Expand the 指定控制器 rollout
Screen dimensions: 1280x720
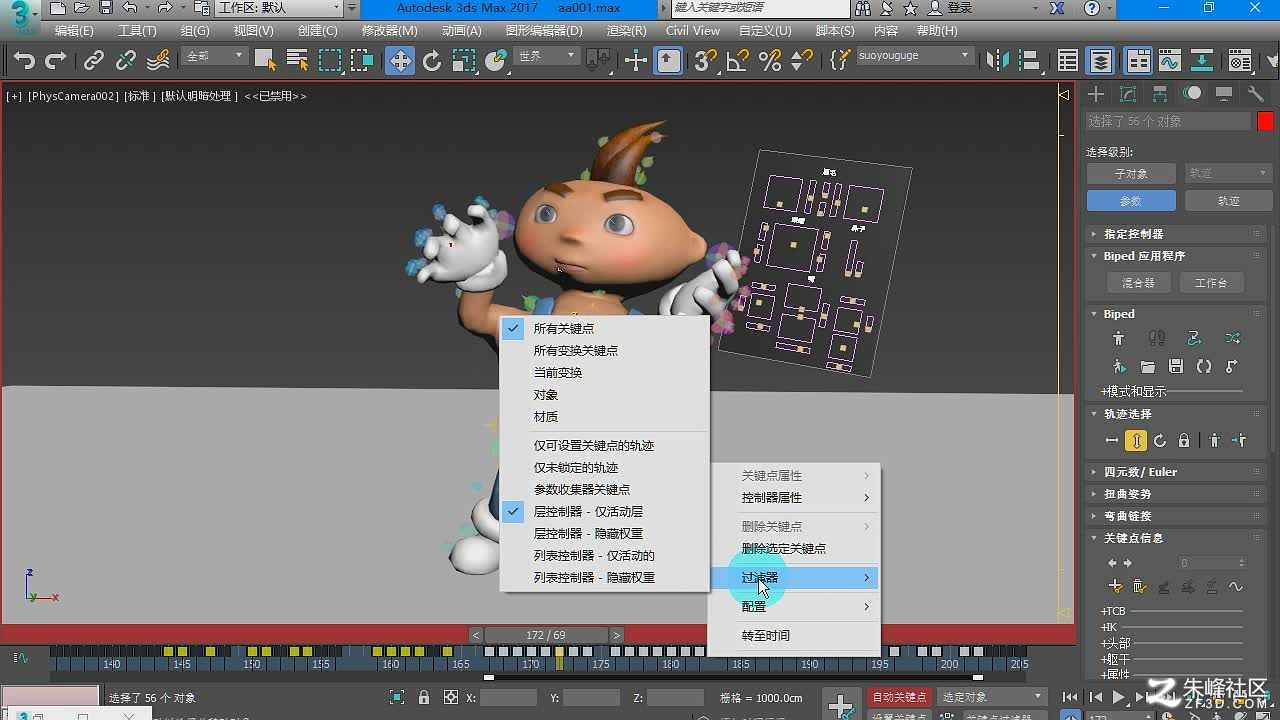pos(1176,234)
